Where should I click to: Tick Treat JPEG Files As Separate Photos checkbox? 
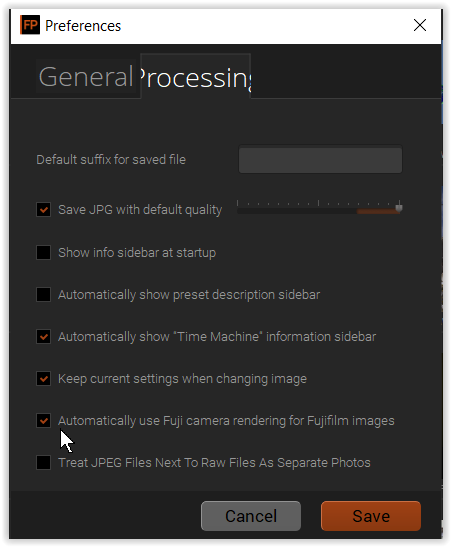[x=44, y=463]
